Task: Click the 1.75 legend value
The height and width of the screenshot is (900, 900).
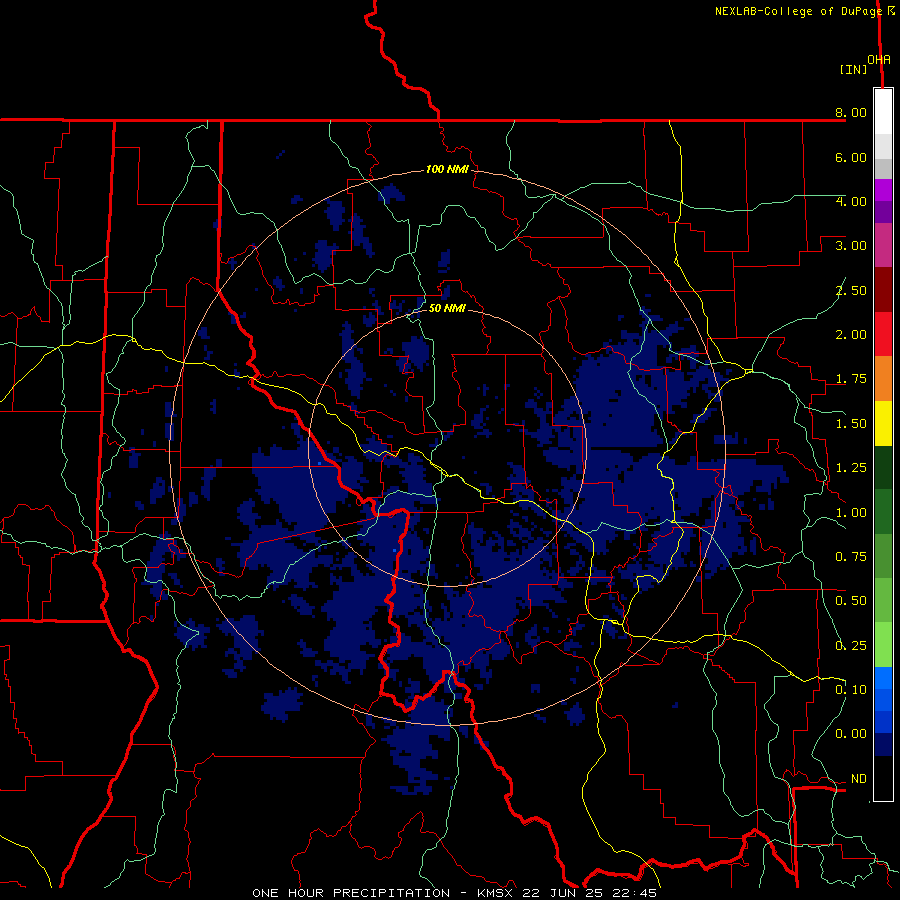Action: (x=851, y=379)
